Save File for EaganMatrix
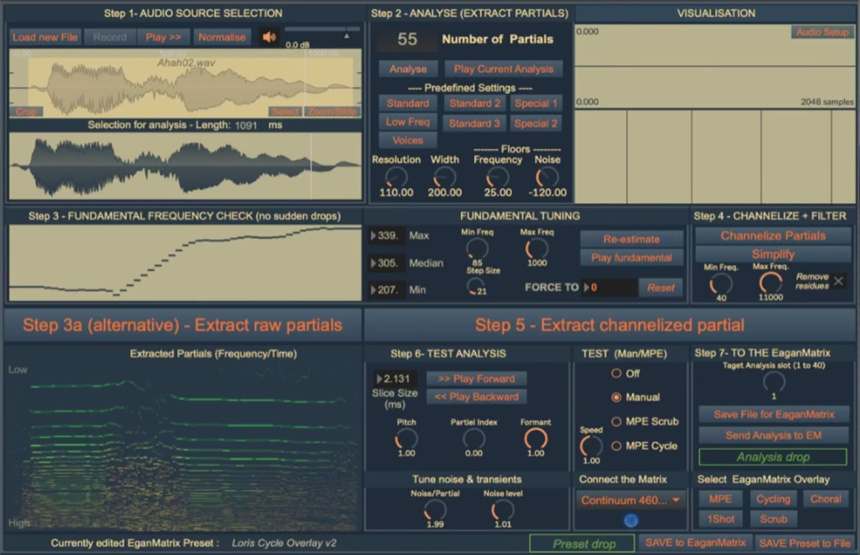Viewport: 860px width, 555px height. (x=773, y=415)
